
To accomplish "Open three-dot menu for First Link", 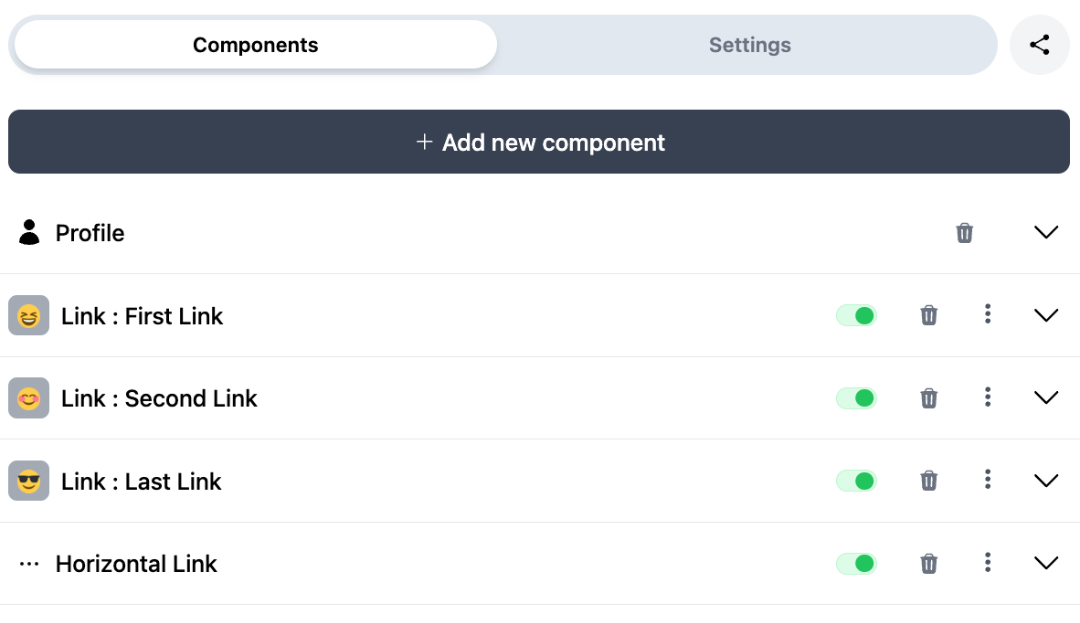I will [987, 315].
